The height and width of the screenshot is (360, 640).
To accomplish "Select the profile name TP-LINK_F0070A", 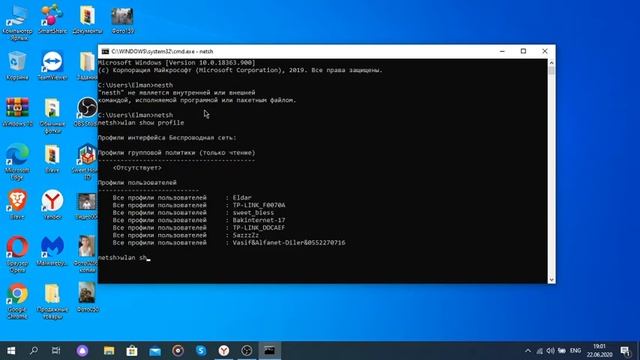I will [259, 205].
